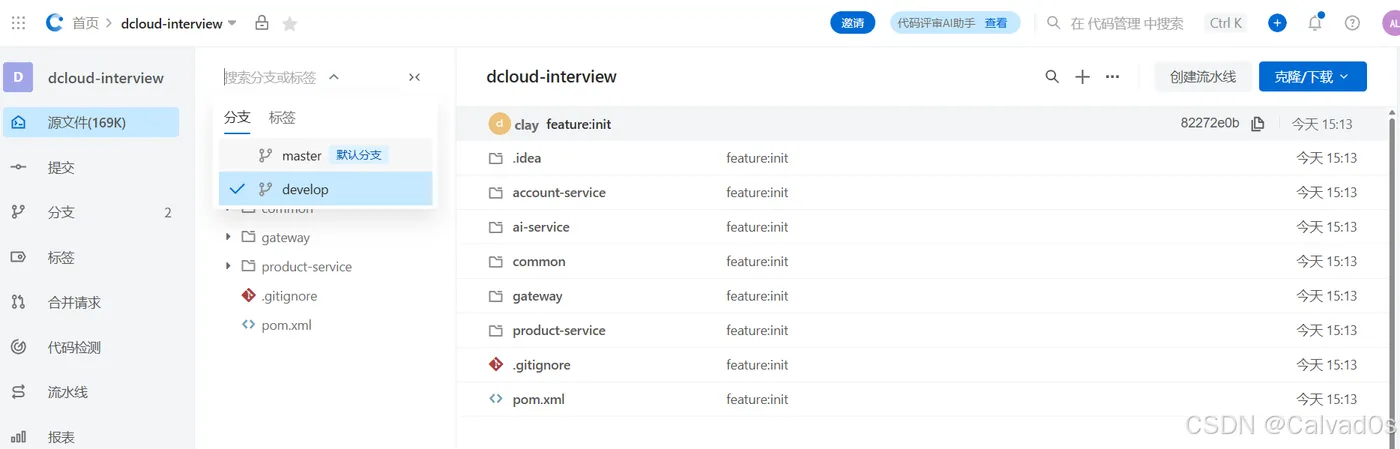1400x449 pixels.
Task: Open the three-dot more options menu
Action: [1112, 77]
